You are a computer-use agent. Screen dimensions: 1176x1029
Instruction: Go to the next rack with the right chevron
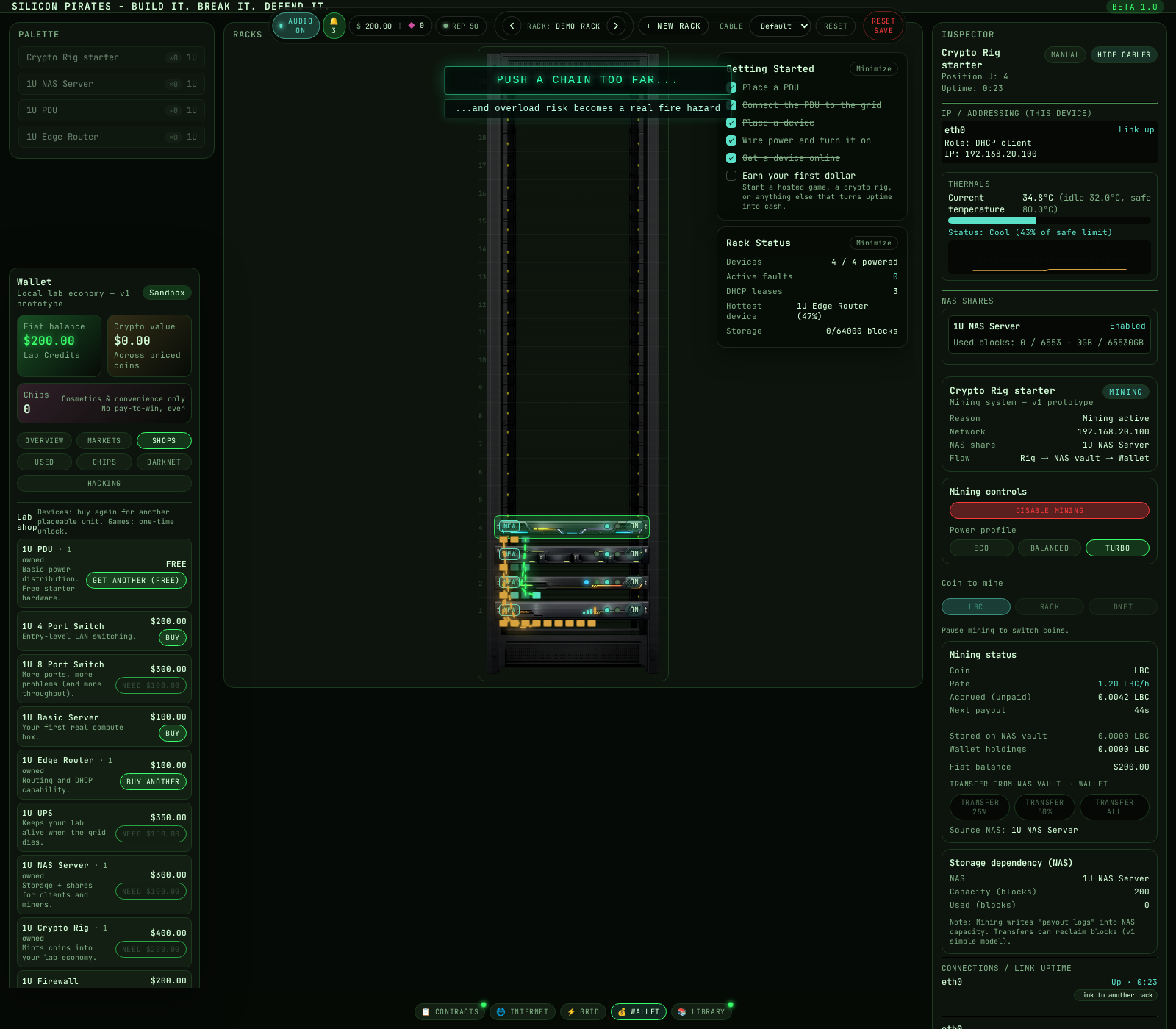tap(616, 26)
